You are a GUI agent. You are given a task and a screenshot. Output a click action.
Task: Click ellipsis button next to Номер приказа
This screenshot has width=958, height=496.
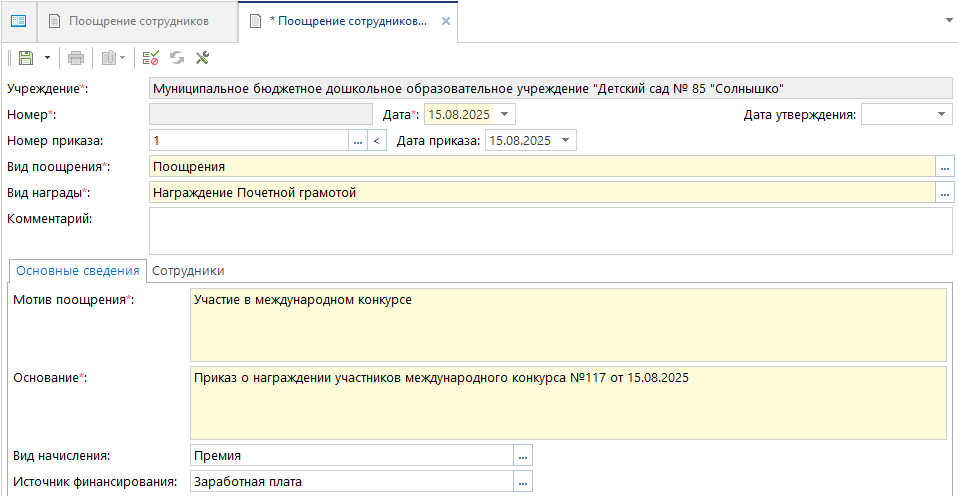tap(358, 141)
